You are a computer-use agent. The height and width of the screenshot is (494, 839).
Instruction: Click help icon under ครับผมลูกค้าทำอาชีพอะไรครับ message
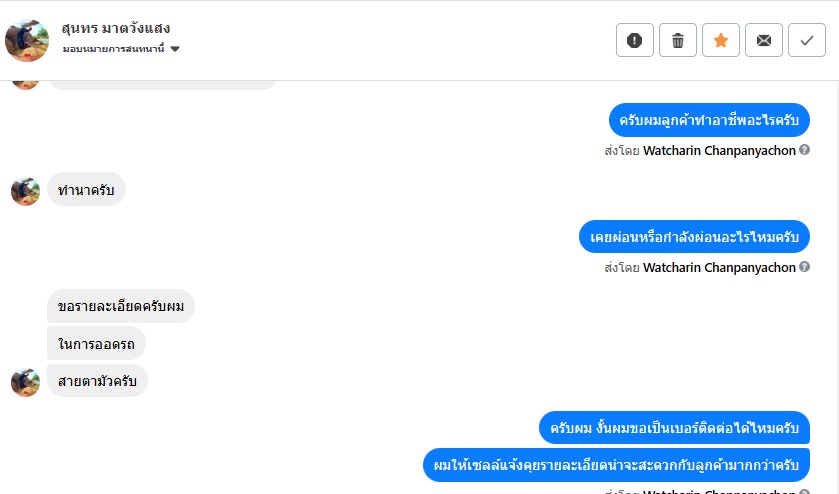click(804, 150)
